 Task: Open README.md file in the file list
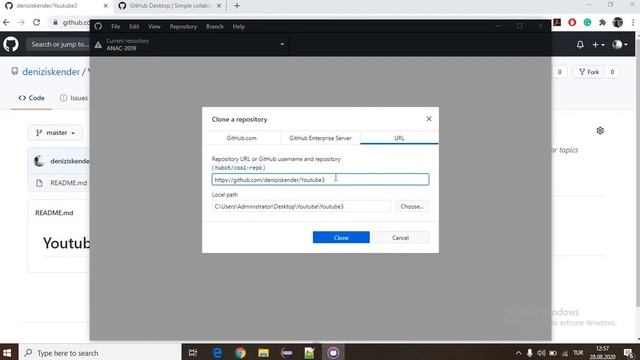(69, 183)
